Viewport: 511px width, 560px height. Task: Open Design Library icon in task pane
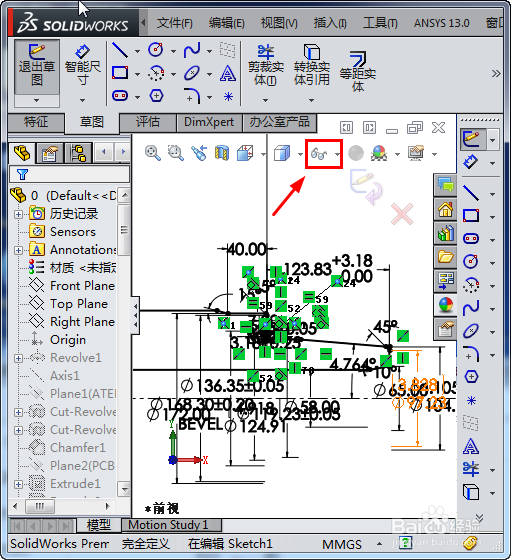pos(445,233)
